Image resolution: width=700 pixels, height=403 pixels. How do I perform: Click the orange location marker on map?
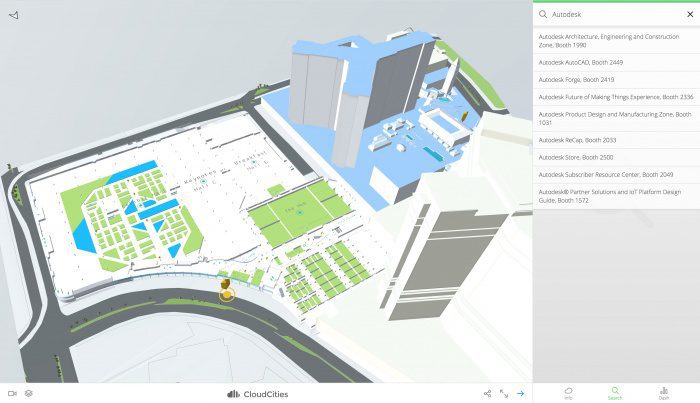click(x=227, y=292)
